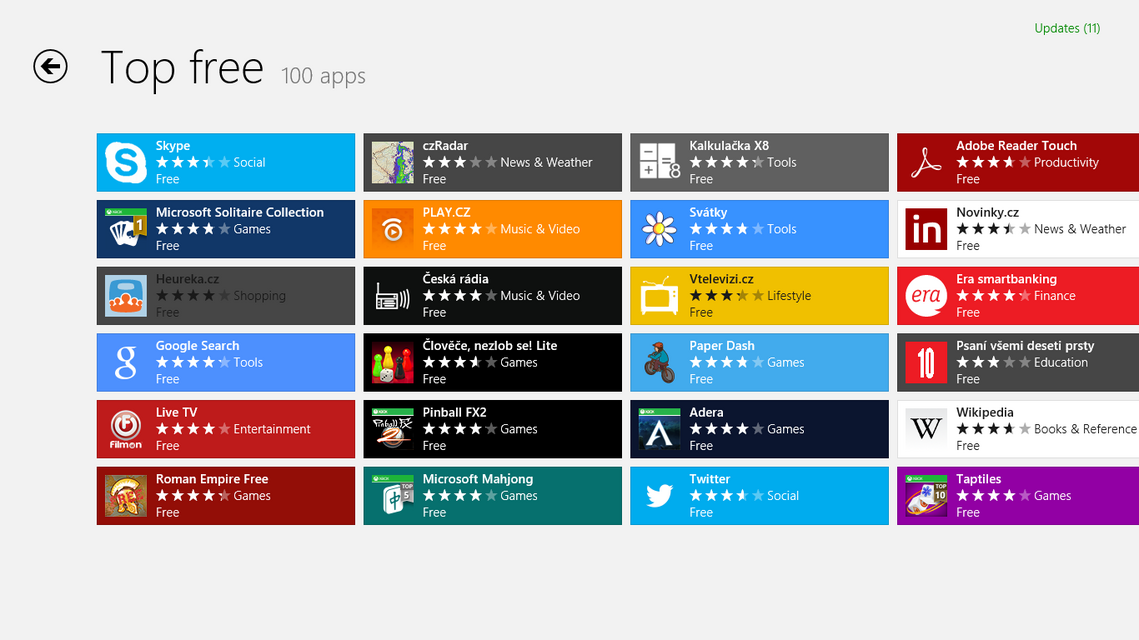Launch Microsoft Solitaire Collection
The image size is (1139, 640).
click(x=225, y=229)
